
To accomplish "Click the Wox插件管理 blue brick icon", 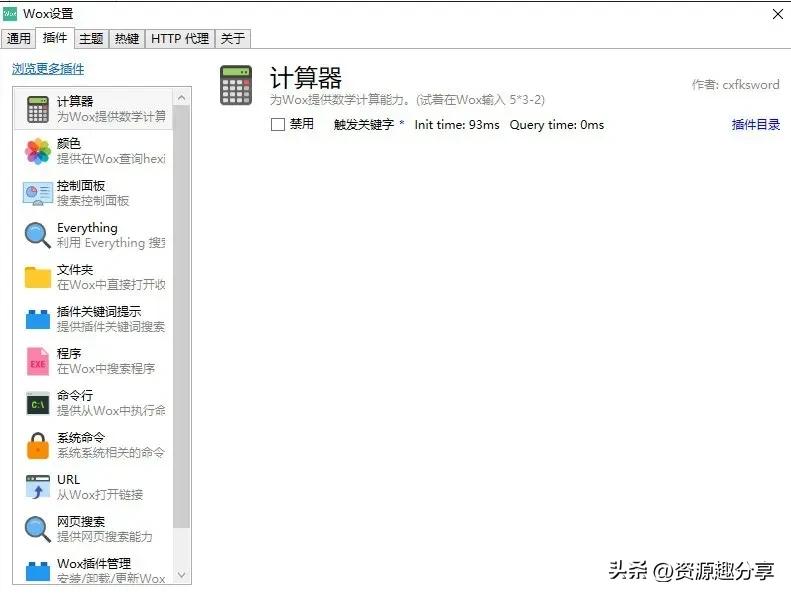I will pyautogui.click(x=38, y=571).
